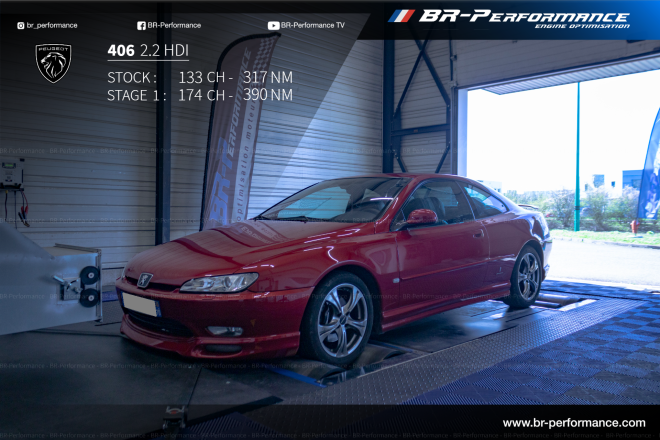Click the lion badge on car grille
This screenshot has width=660, height=440.
click(x=145, y=281)
